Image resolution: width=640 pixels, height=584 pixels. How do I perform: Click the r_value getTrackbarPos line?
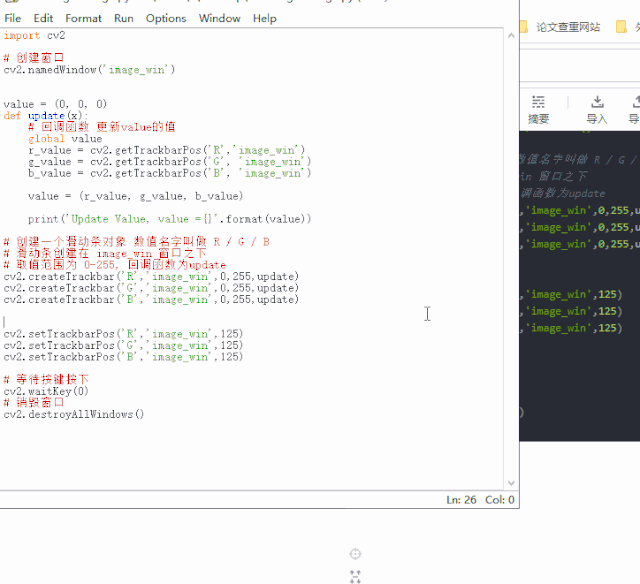click(167, 150)
